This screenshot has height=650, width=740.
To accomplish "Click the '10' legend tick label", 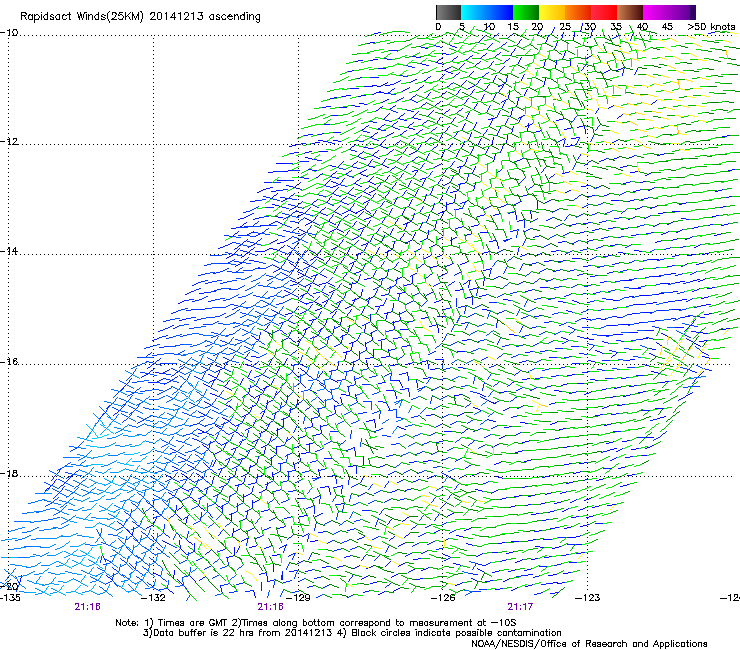I will (x=489, y=27).
